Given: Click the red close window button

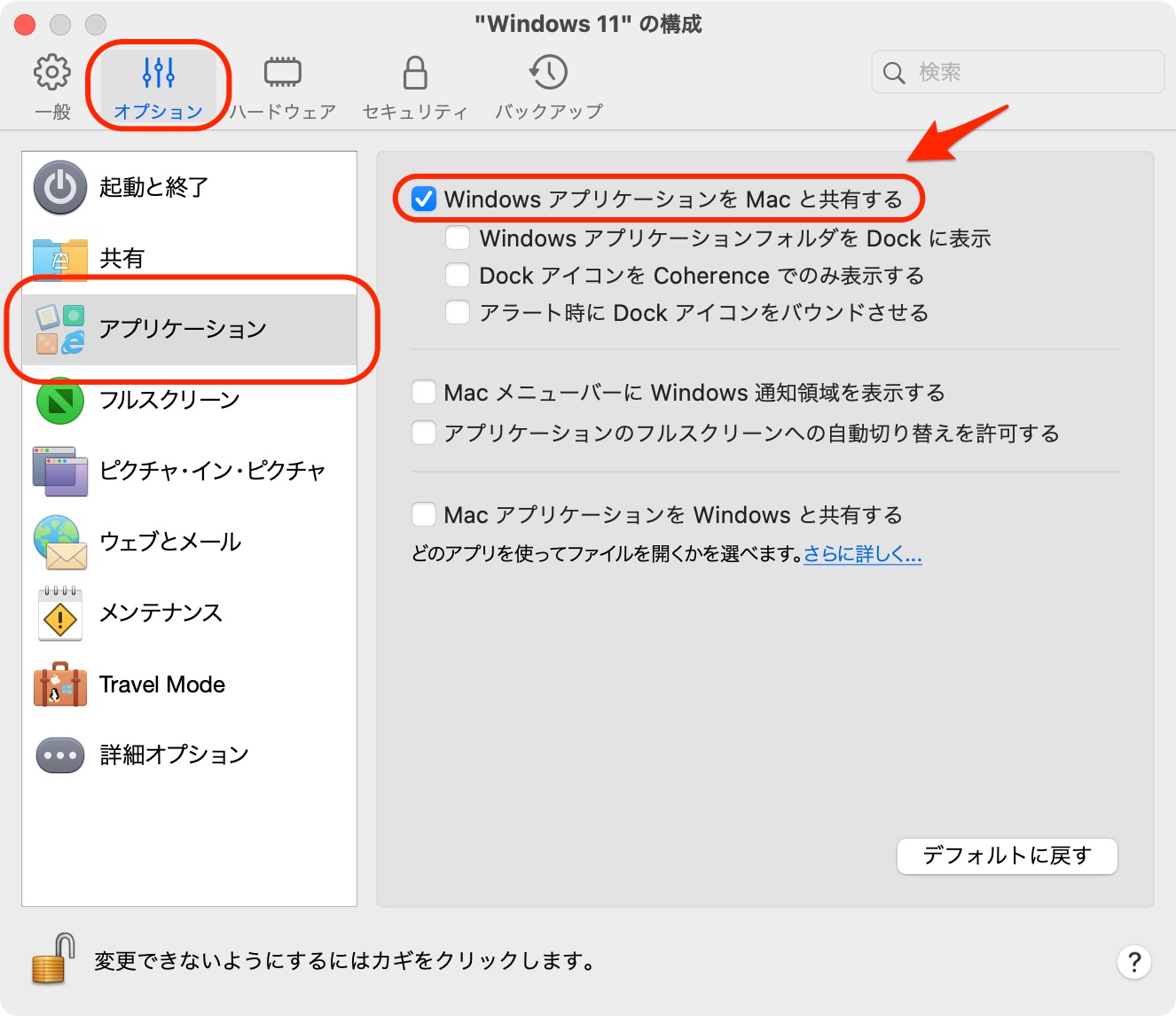Looking at the screenshot, I should pos(25,25).
